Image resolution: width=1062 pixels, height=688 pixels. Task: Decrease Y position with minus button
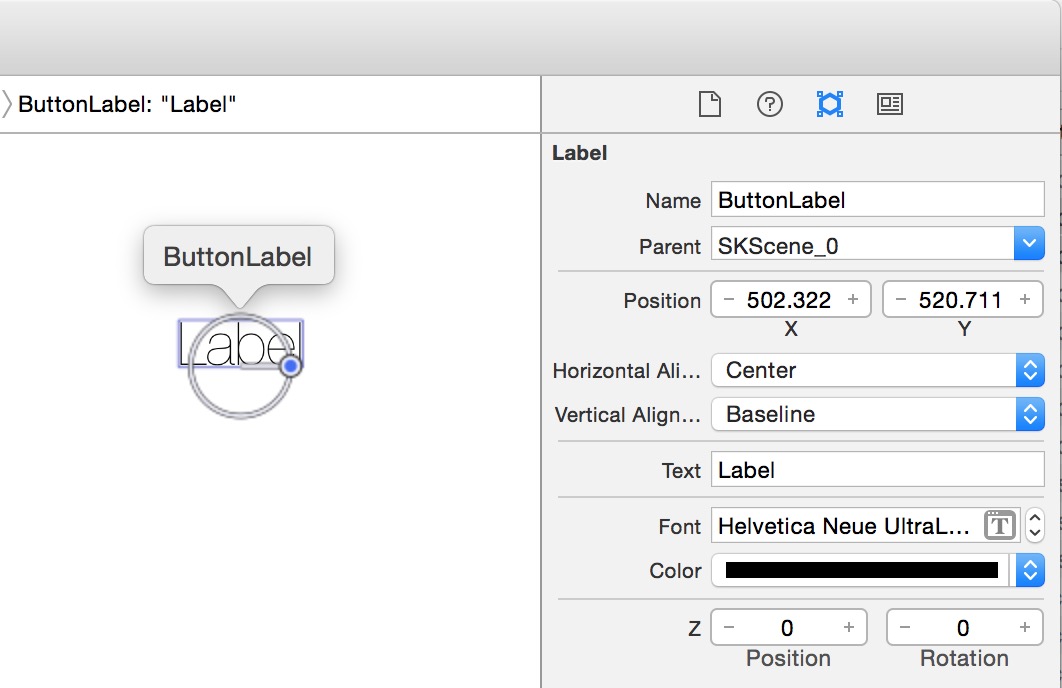coord(900,300)
